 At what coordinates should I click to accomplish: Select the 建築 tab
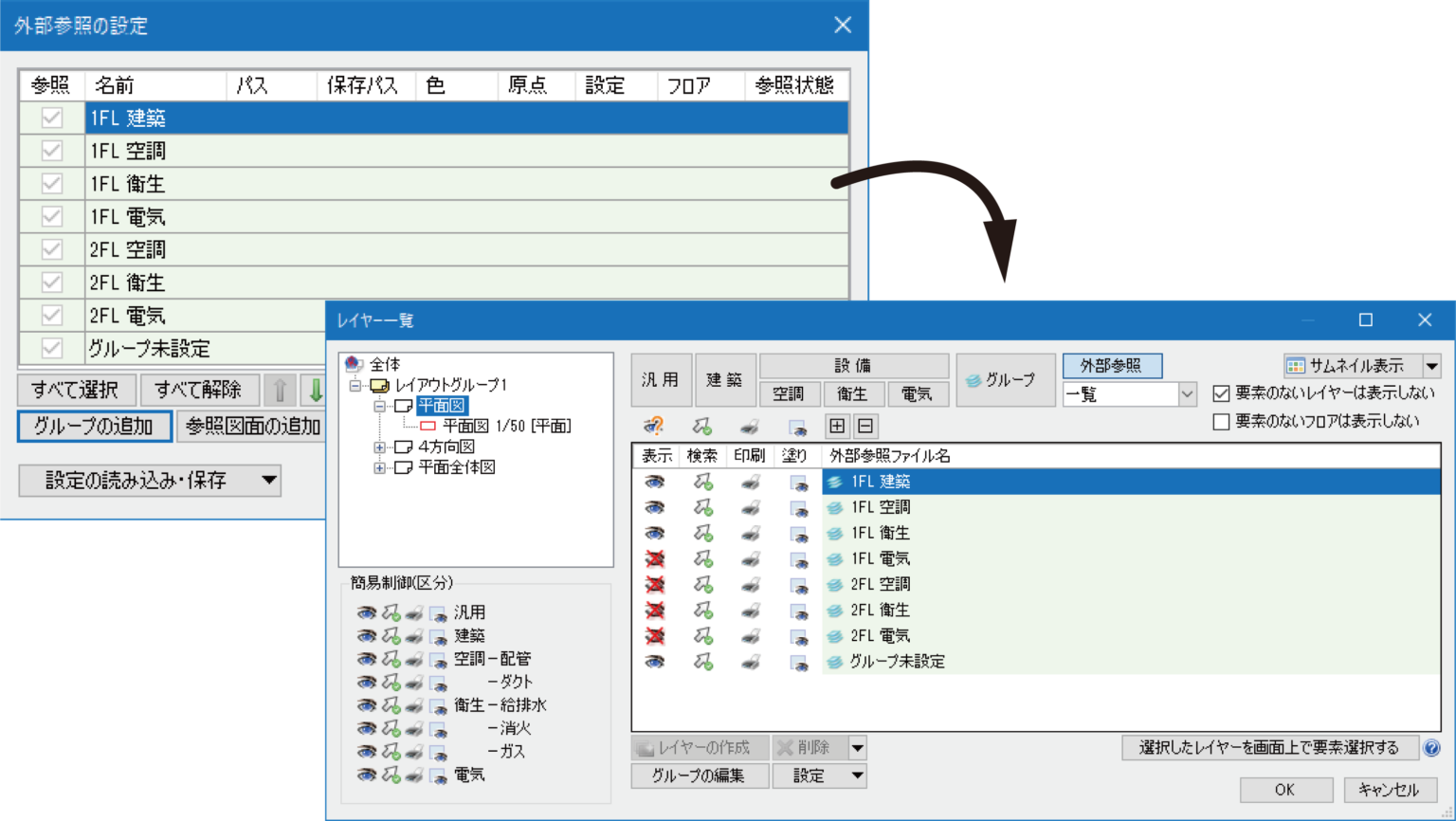click(725, 380)
